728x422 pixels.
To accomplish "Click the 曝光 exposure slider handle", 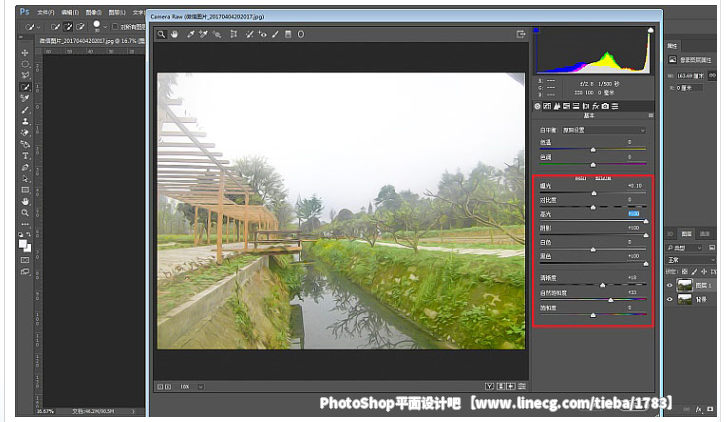I will (x=594, y=193).
